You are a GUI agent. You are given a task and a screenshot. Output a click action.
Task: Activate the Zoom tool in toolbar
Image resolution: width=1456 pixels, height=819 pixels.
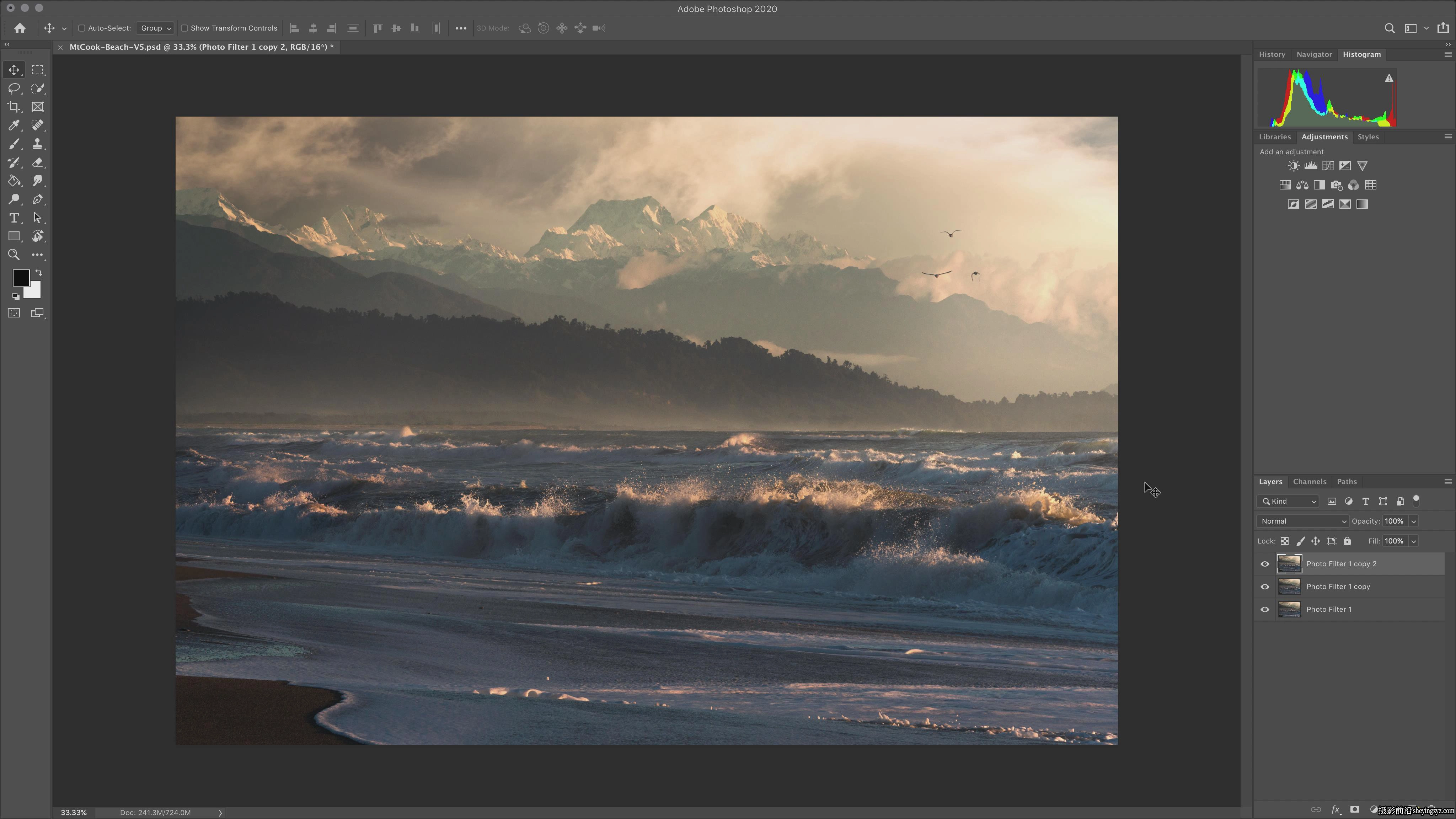pyautogui.click(x=14, y=255)
